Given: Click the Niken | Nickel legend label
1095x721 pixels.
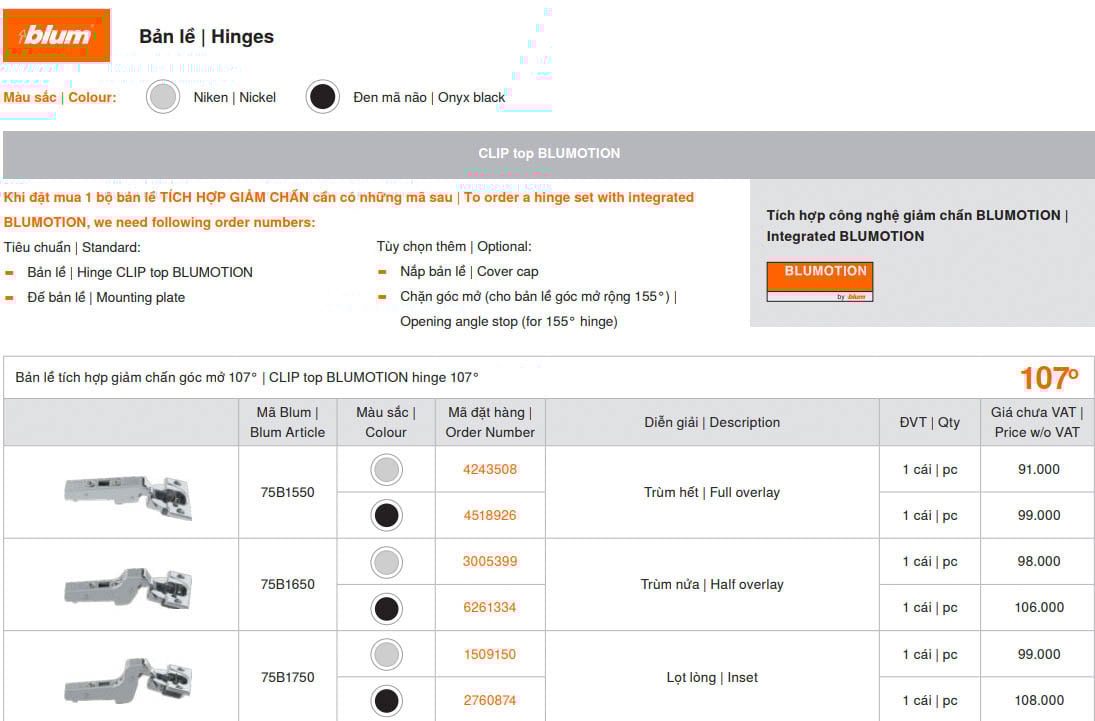Looking at the screenshot, I should point(235,97).
